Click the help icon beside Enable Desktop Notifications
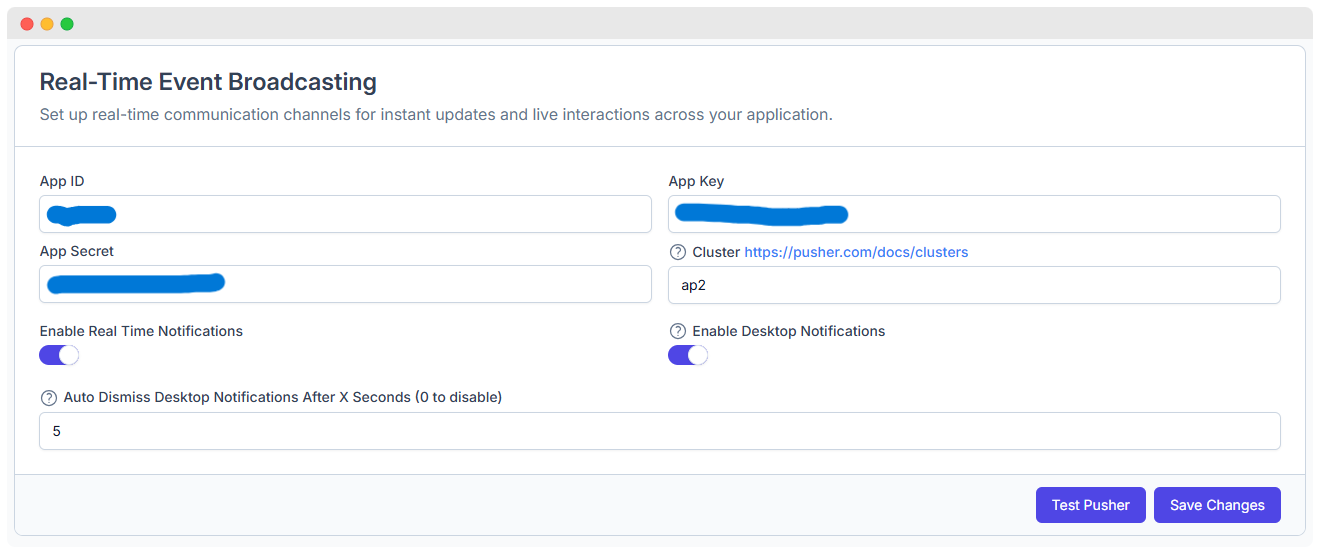 pyautogui.click(x=678, y=331)
